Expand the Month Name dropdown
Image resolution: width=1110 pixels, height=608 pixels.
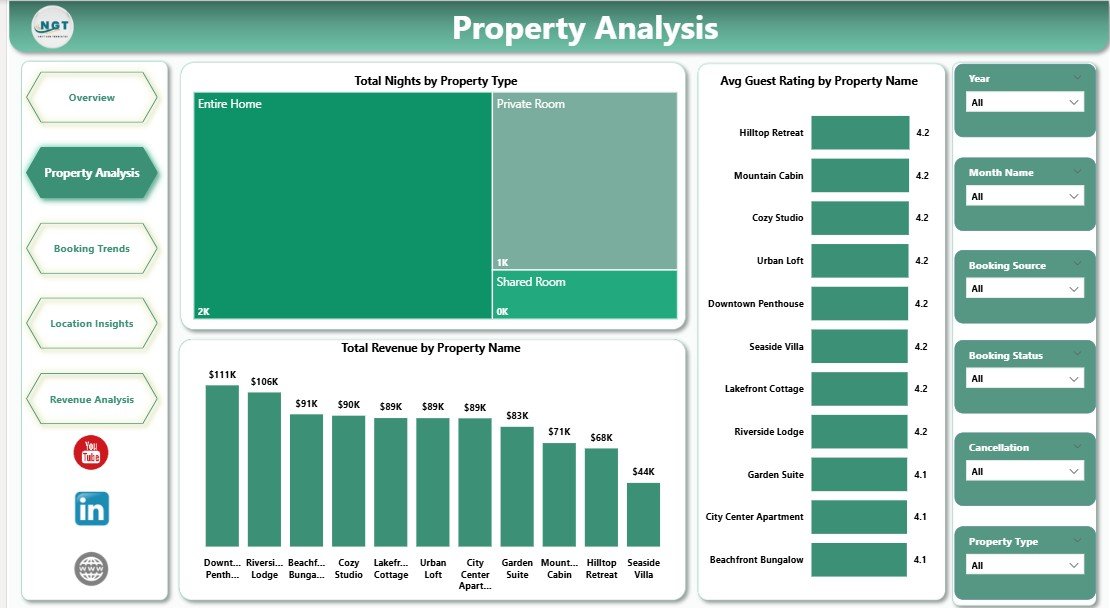pos(1025,196)
